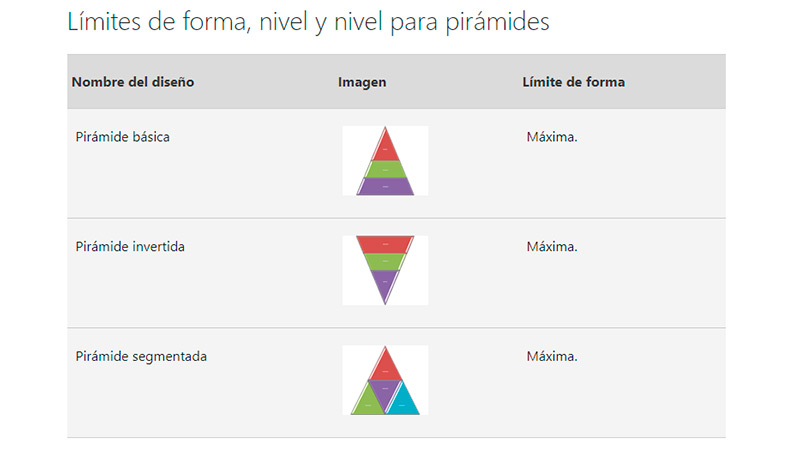Select the "Pirámide básica" row label
Image resolution: width=800 pixels, height=450 pixels.
point(122,137)
